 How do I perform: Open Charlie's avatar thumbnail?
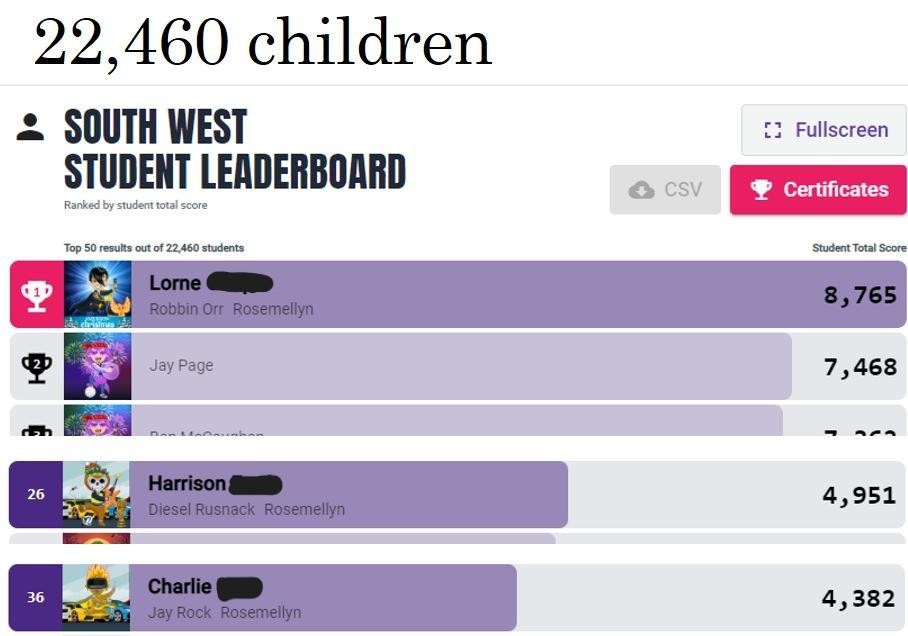(x=96, y=597)
